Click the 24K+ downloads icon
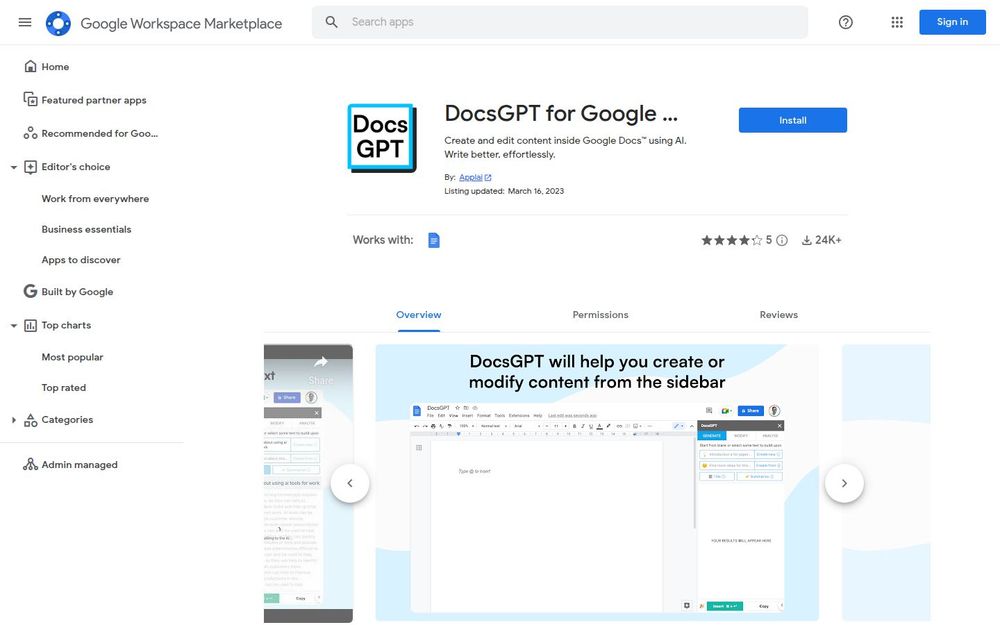1000x625 pixels. click(807, 240)
